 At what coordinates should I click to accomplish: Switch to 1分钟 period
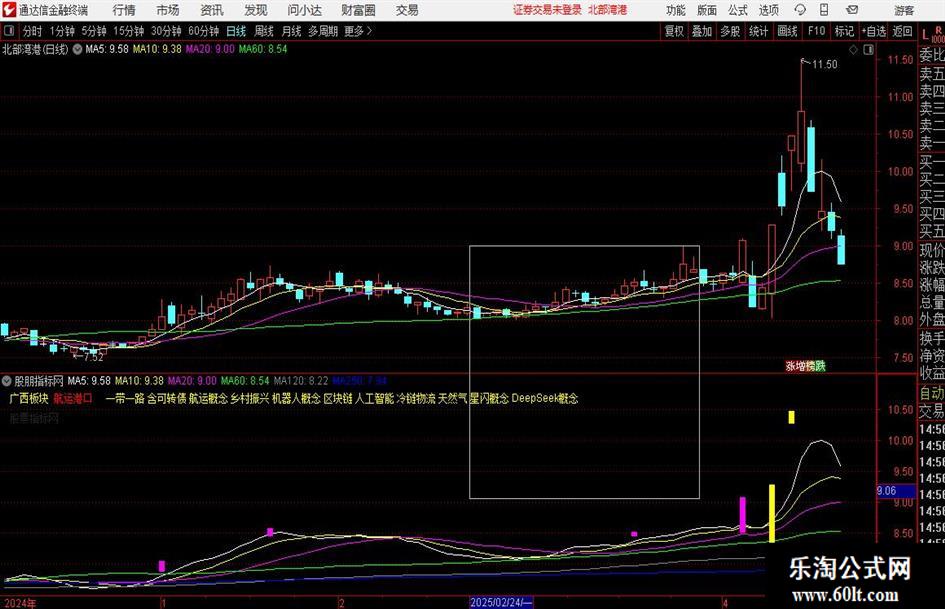coord(61,31)
